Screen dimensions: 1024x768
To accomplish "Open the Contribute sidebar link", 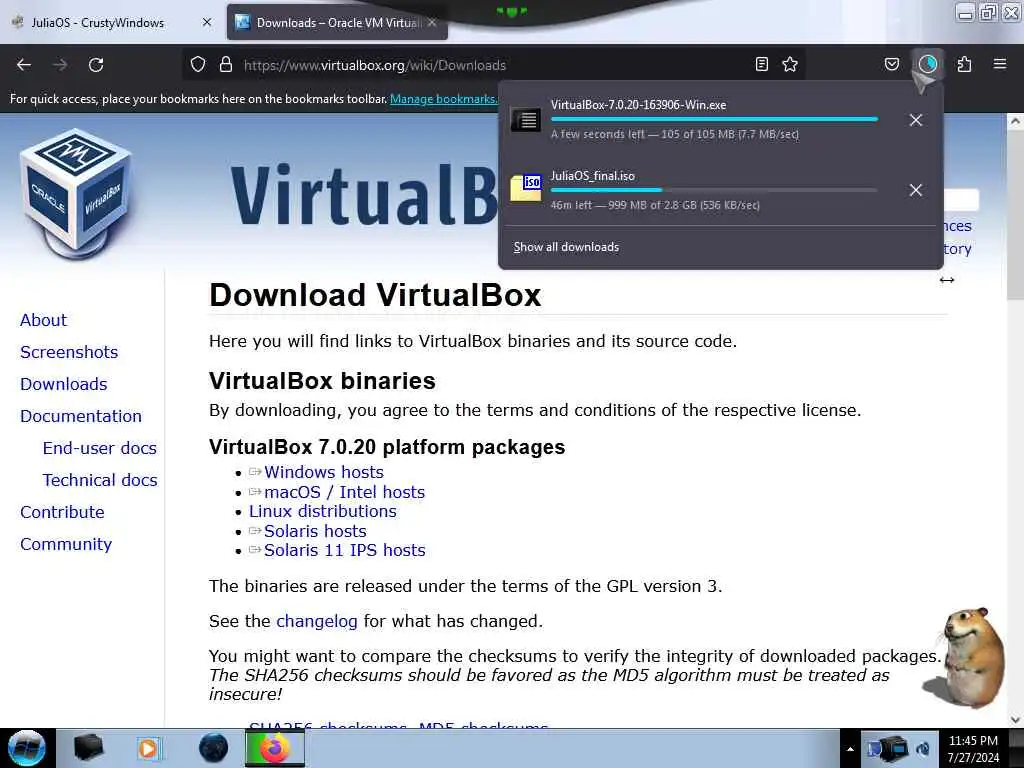I will [62, 512].
